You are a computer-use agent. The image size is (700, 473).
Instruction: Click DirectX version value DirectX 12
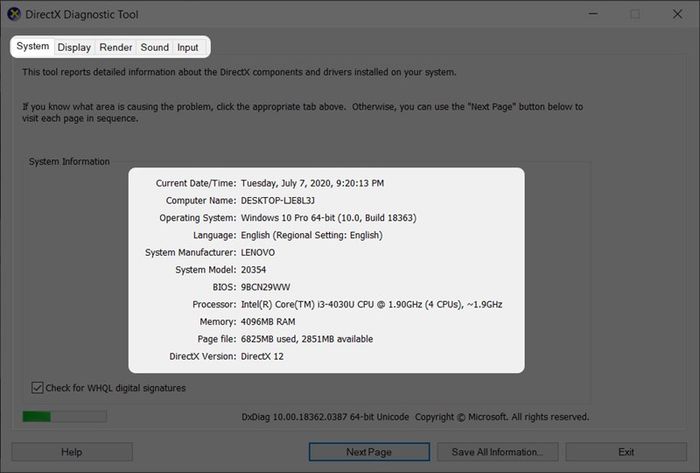[x=262, y=356]
